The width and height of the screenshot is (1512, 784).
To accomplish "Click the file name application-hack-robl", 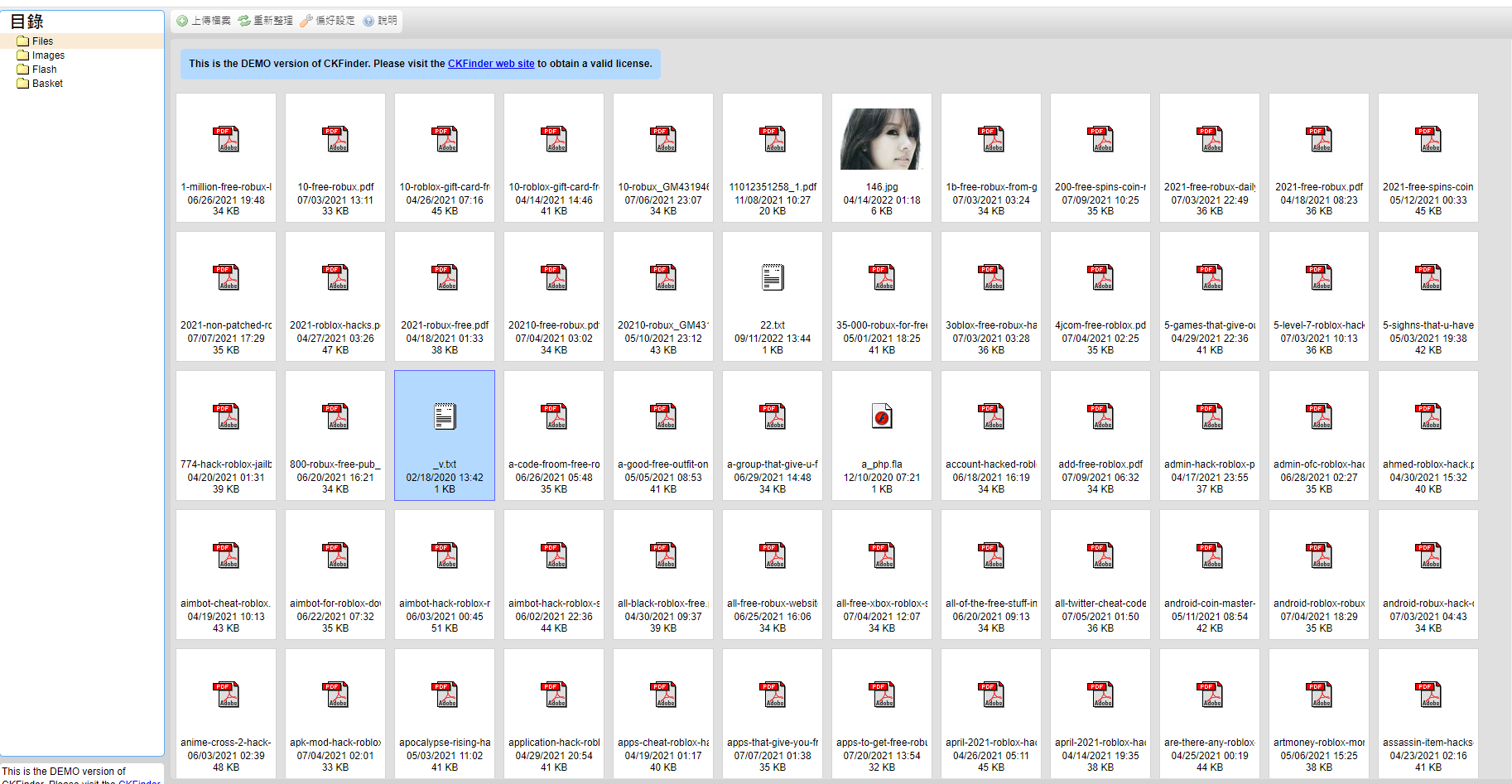I will [x=554, y=743].
